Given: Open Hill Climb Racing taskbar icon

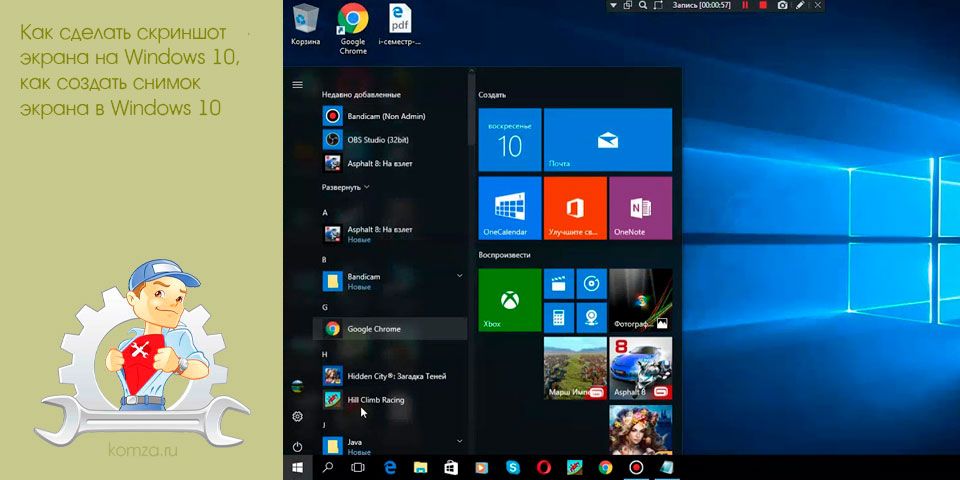Looking at the screenshot, I should tap(574, 468).
